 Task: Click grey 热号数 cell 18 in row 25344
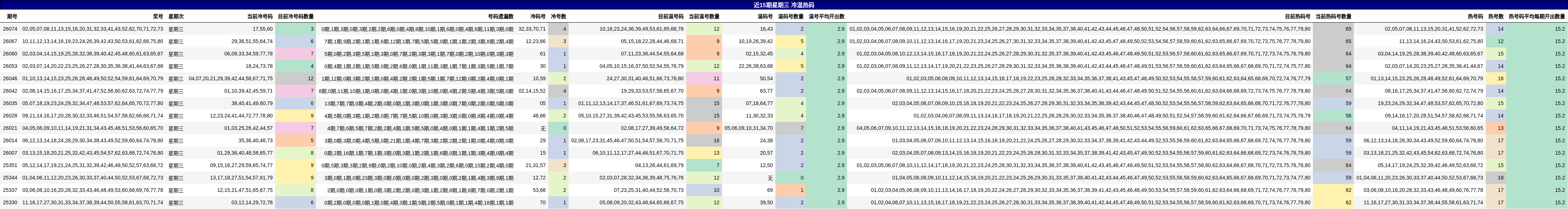pos(1496,178)
